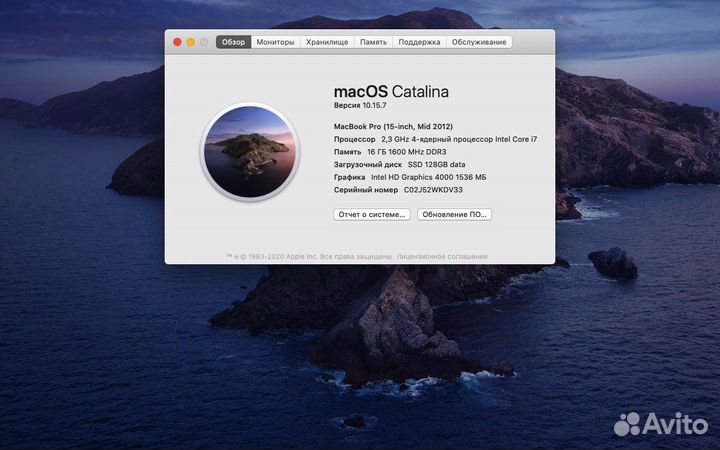Click the memory value 16 ГБ 1600 MHz DDR3
Viewport: 720px width, 450px height.
coord(406,152)
